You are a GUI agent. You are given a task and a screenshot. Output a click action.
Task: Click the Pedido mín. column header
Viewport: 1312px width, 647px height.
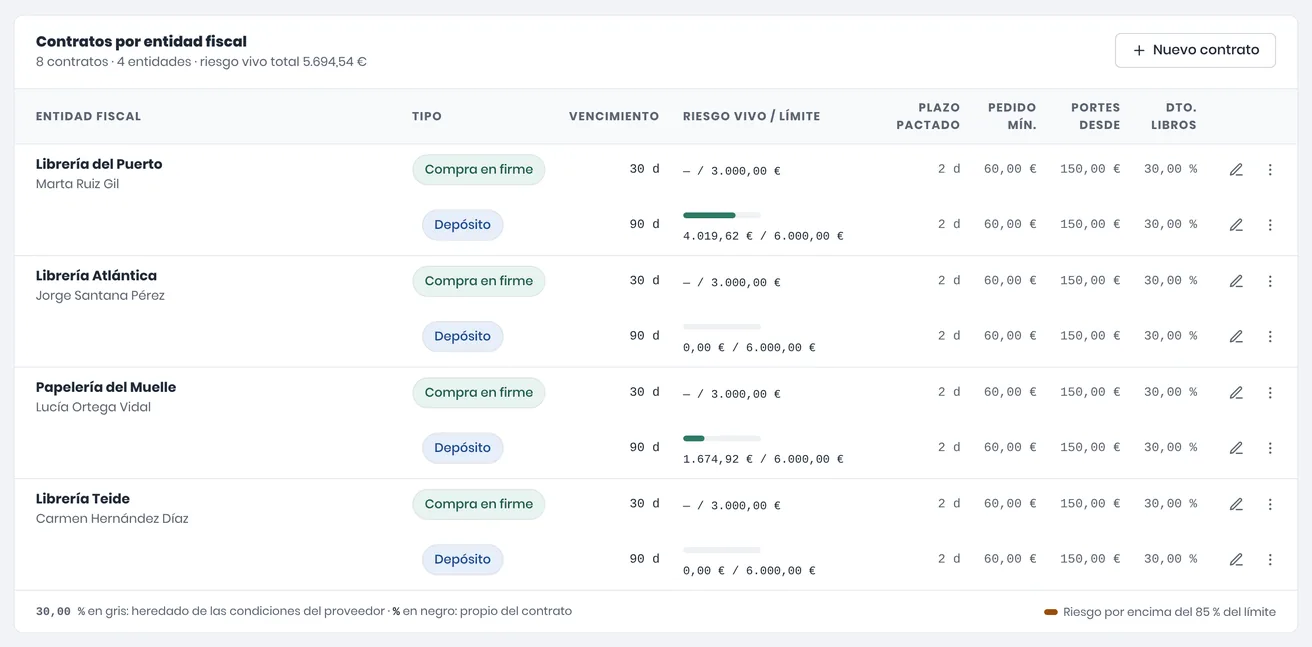(x=1012, y=116)
